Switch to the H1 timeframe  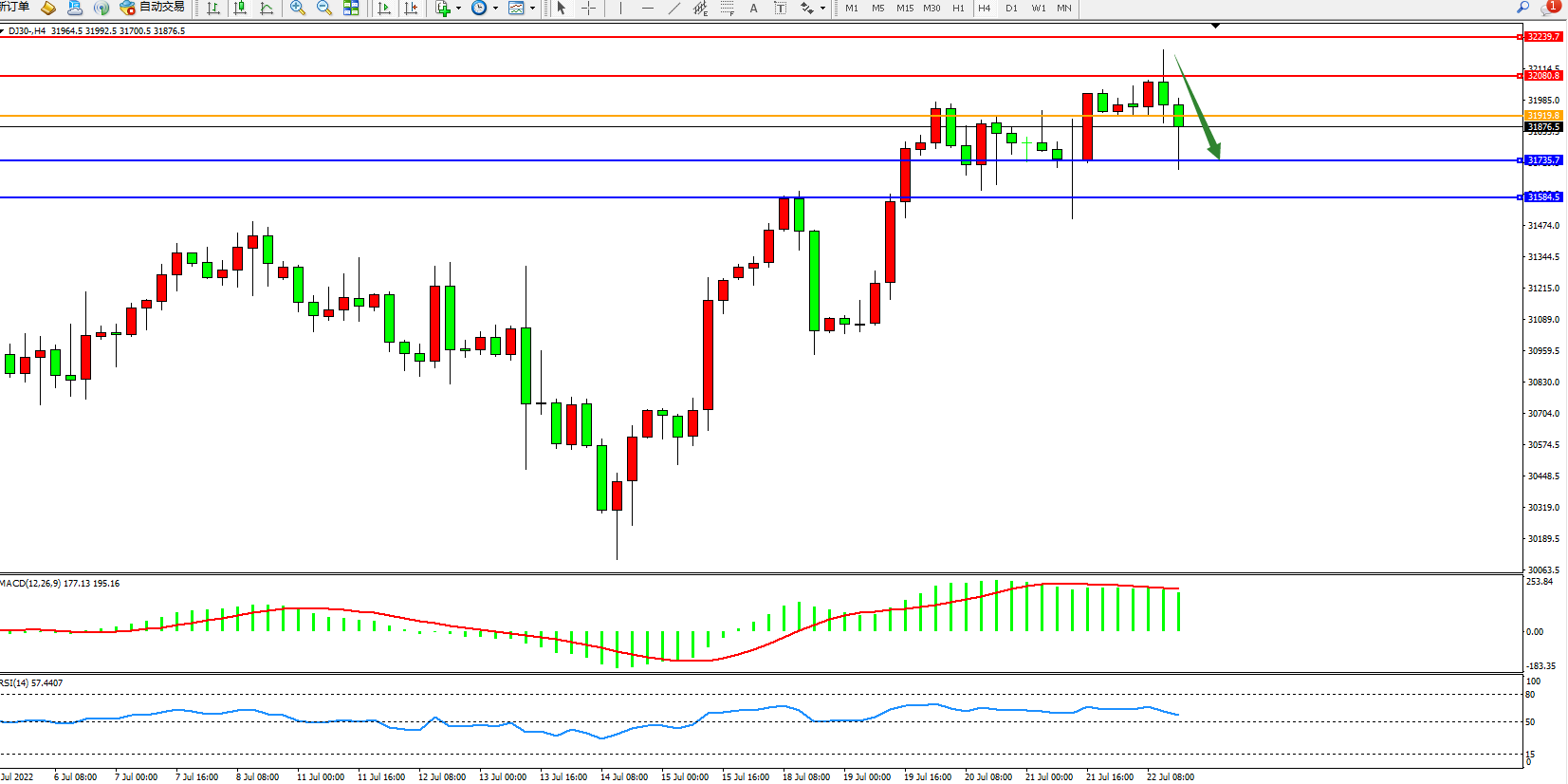pyautogui.click(x=958, y=9)
